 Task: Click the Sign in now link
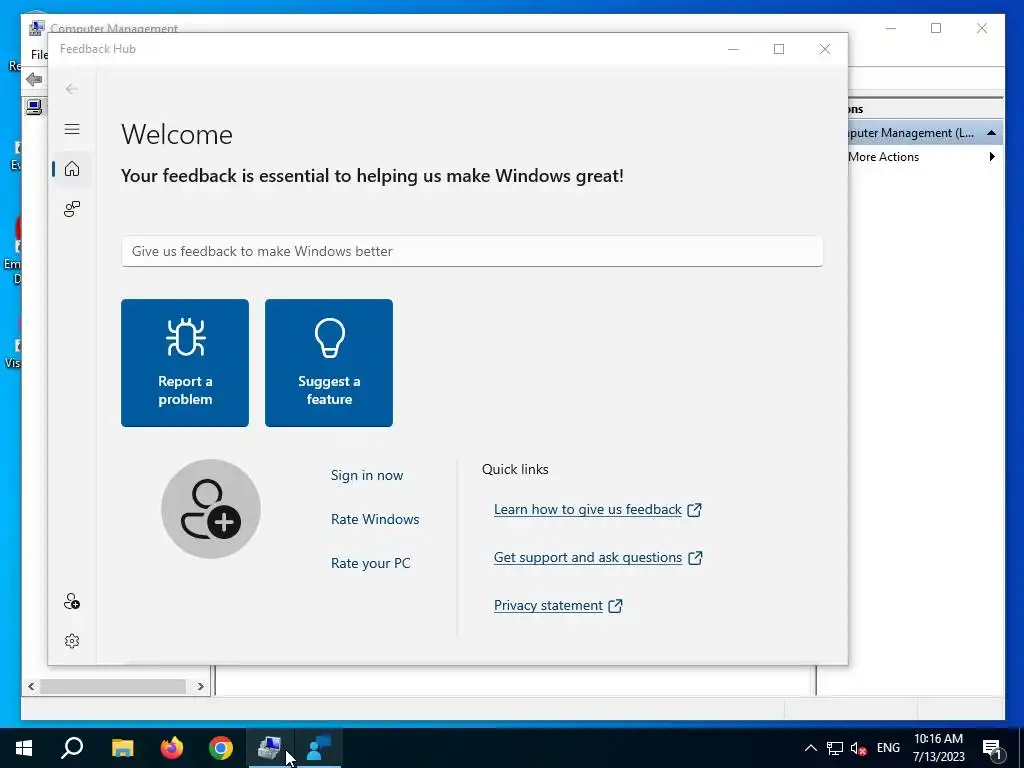click(367, 475)
